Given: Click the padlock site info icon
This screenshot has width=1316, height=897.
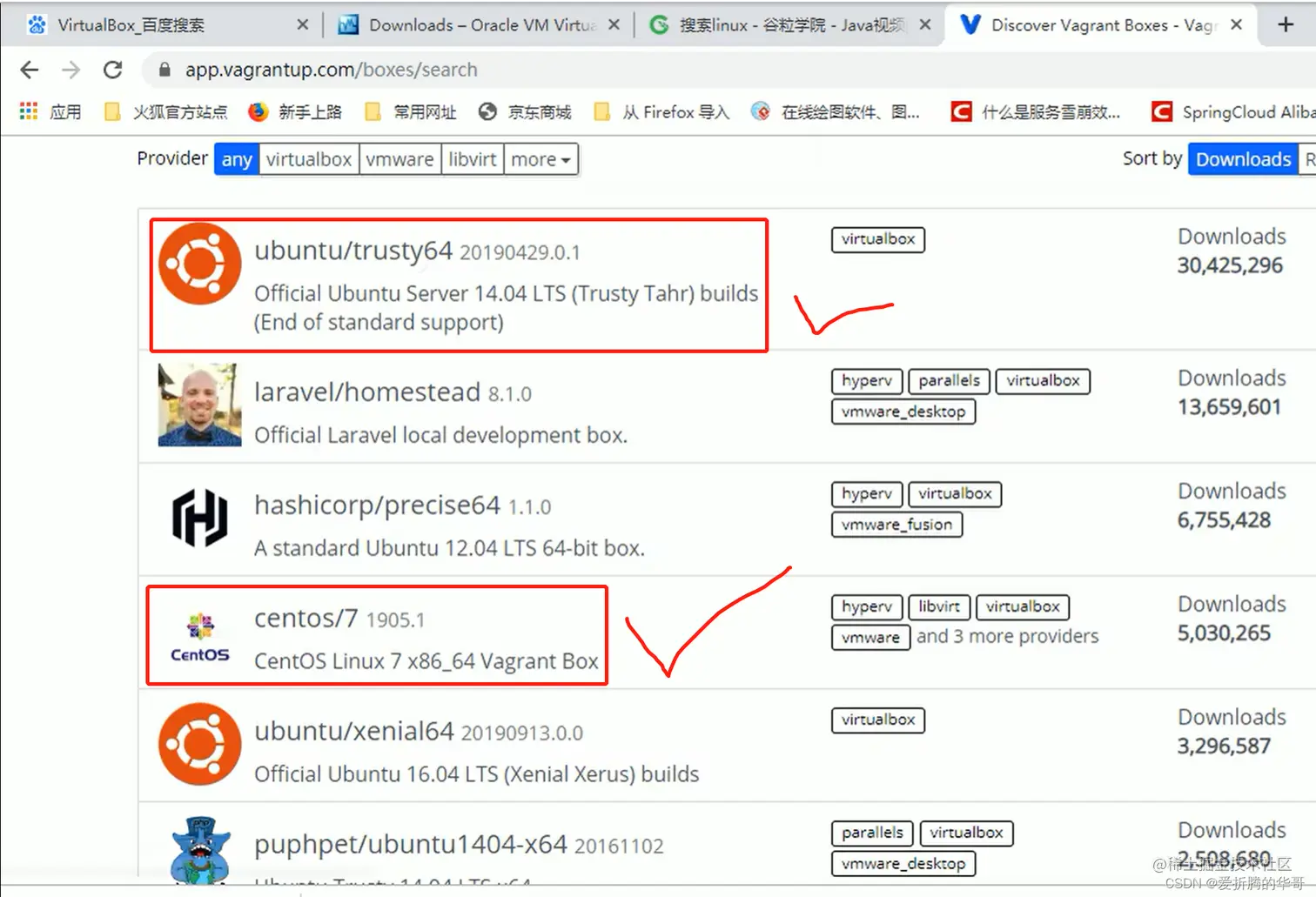Looking at the screenshot, I should (x=164, y=70).
